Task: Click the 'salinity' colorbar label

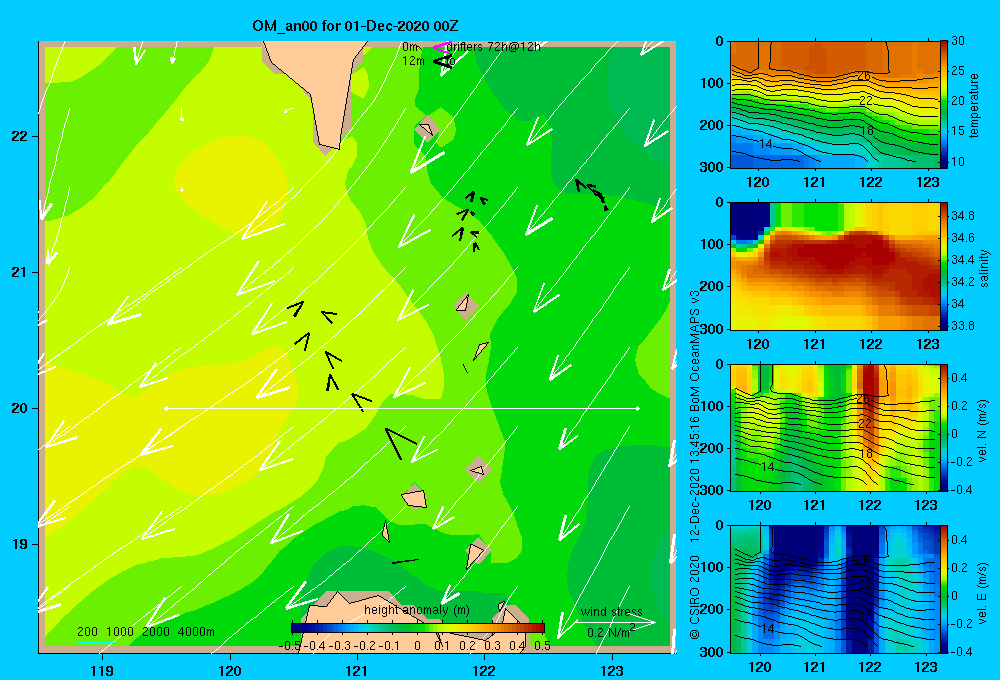Action: [983, 268]
